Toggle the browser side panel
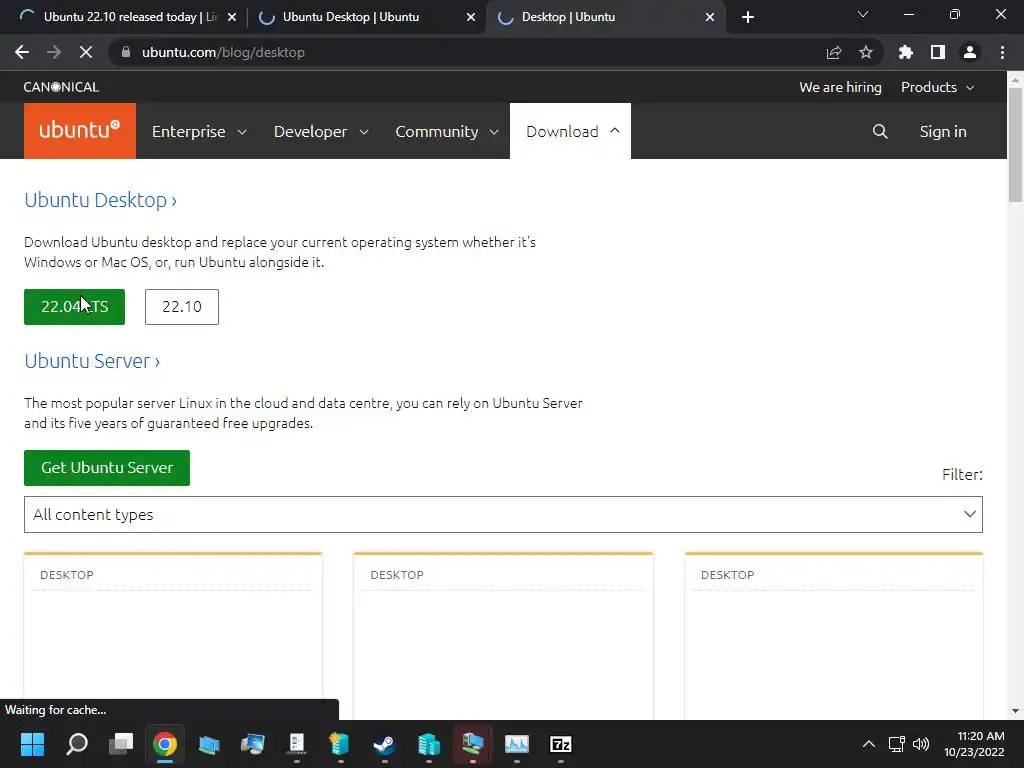The width and height of the screenshot is (1024, 768). pos(938,52)
